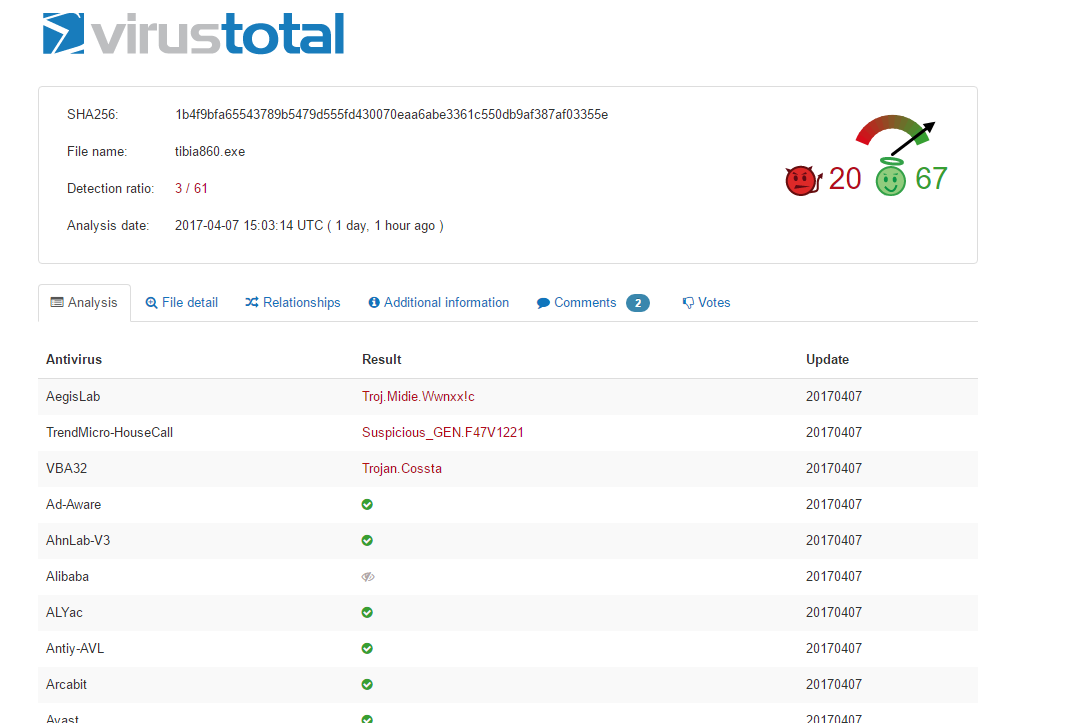Viewport: 1084px width, 723px height.
Task: Click the ALYac antivirus name
Action: (64, 612)
